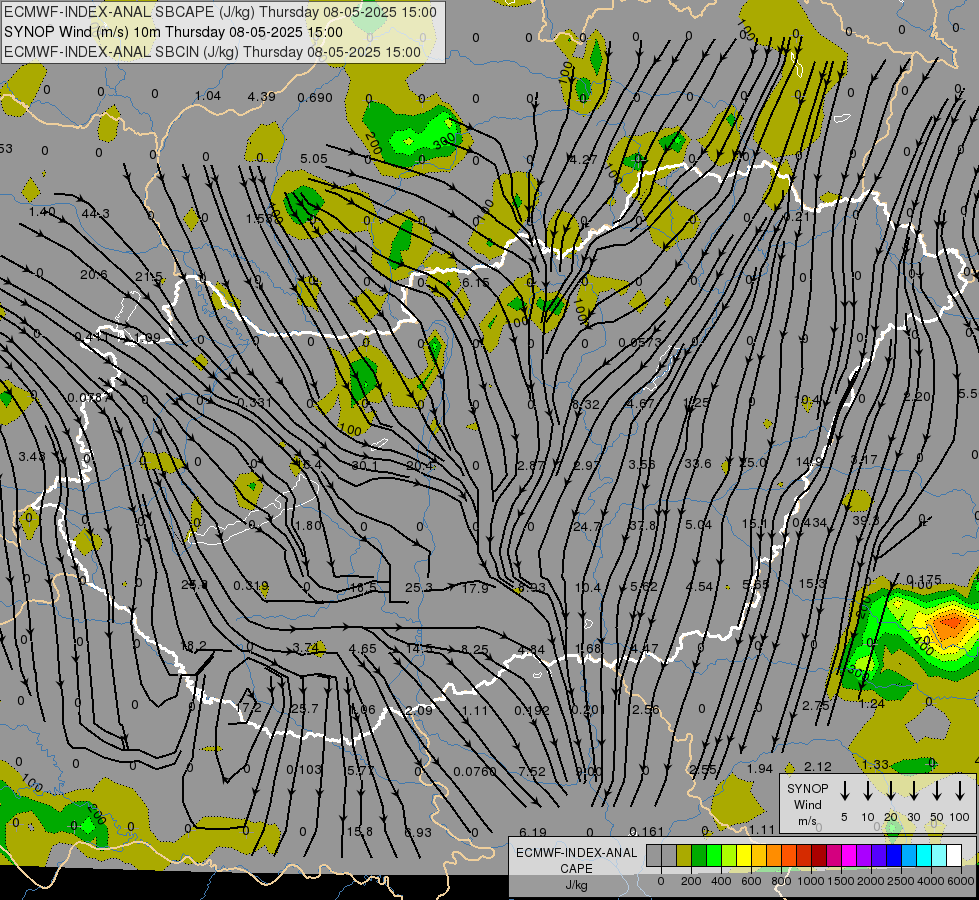Screen dimensions: 979x900
Task: Select the pure blue CAPE legend swatch
Action: tap(895, 855)
